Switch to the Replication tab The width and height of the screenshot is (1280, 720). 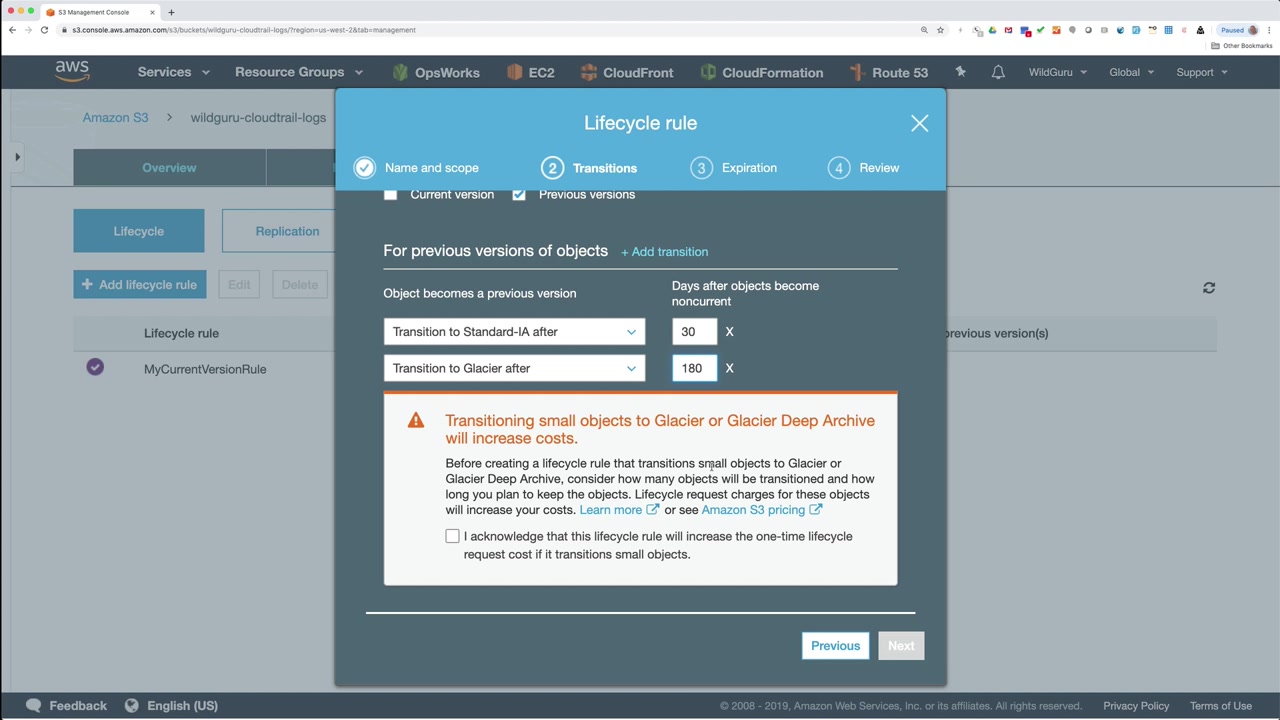point(287,231)
